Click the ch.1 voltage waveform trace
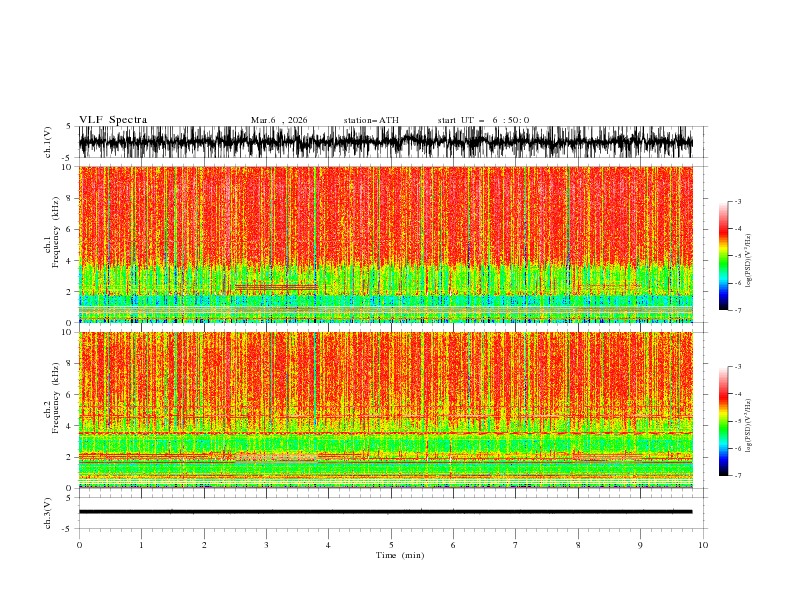792x612 pixels. pyautogui.click(x=385, y=142)
